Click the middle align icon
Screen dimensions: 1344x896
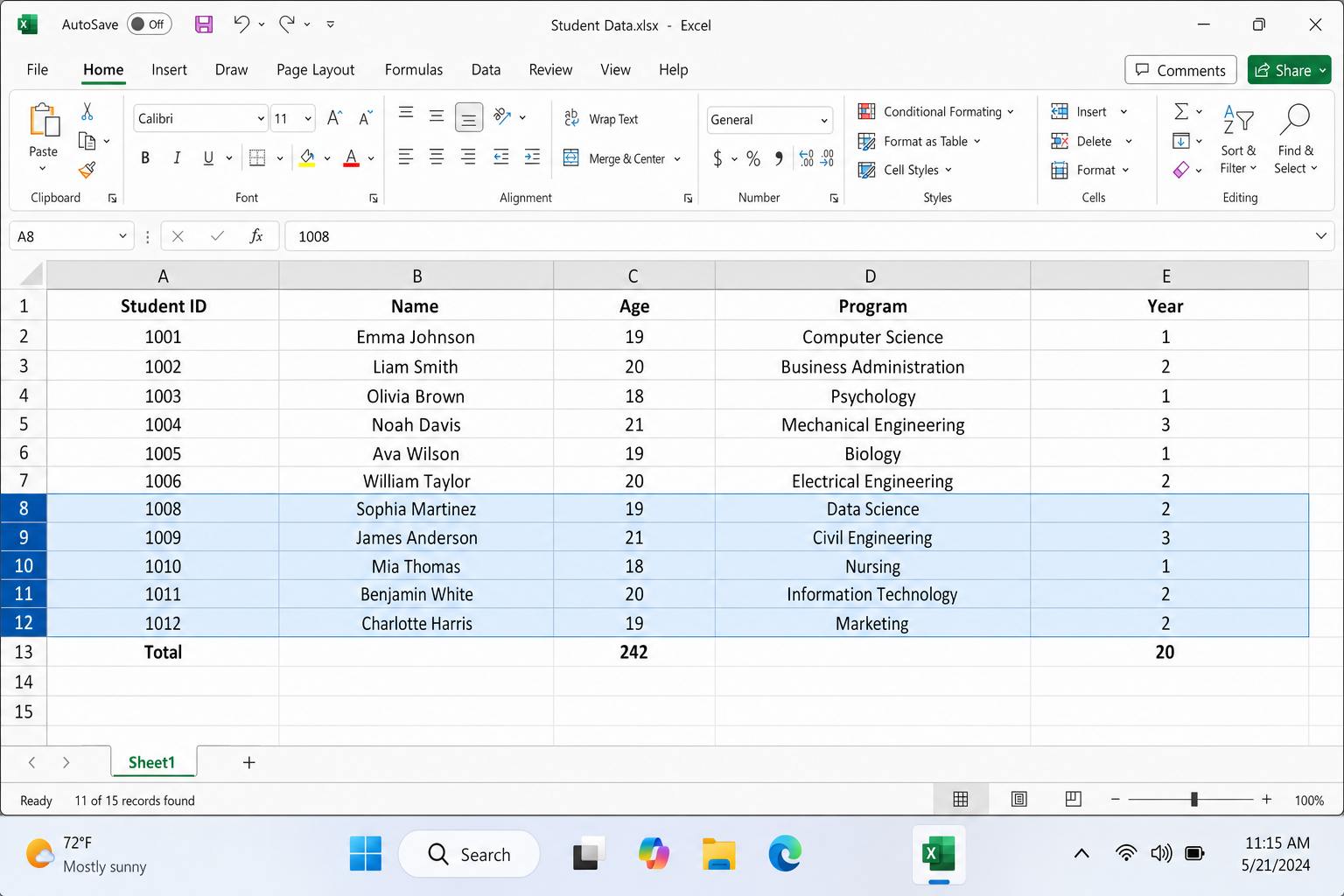pyautogui.click(x=437, y=116)
